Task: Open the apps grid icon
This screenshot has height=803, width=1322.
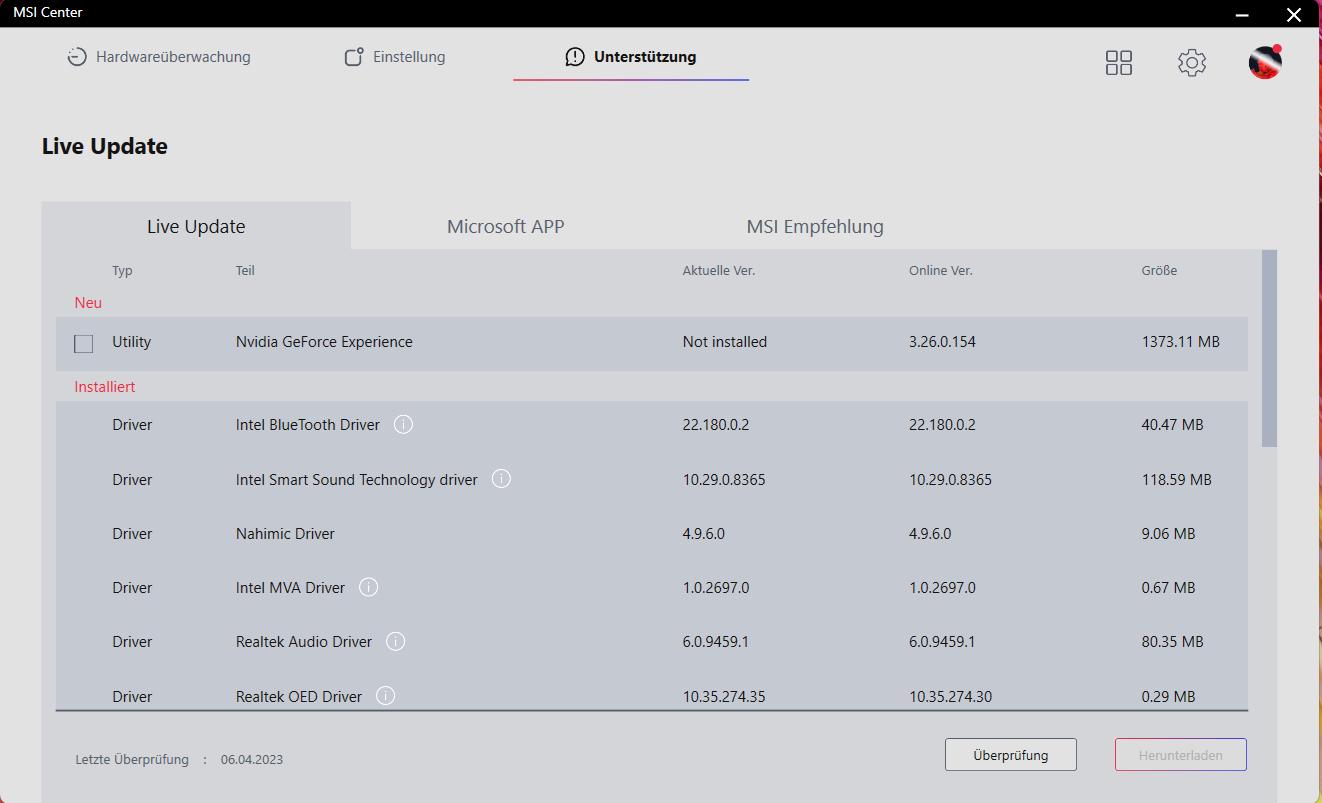Action: click(x=1119, y=63)
